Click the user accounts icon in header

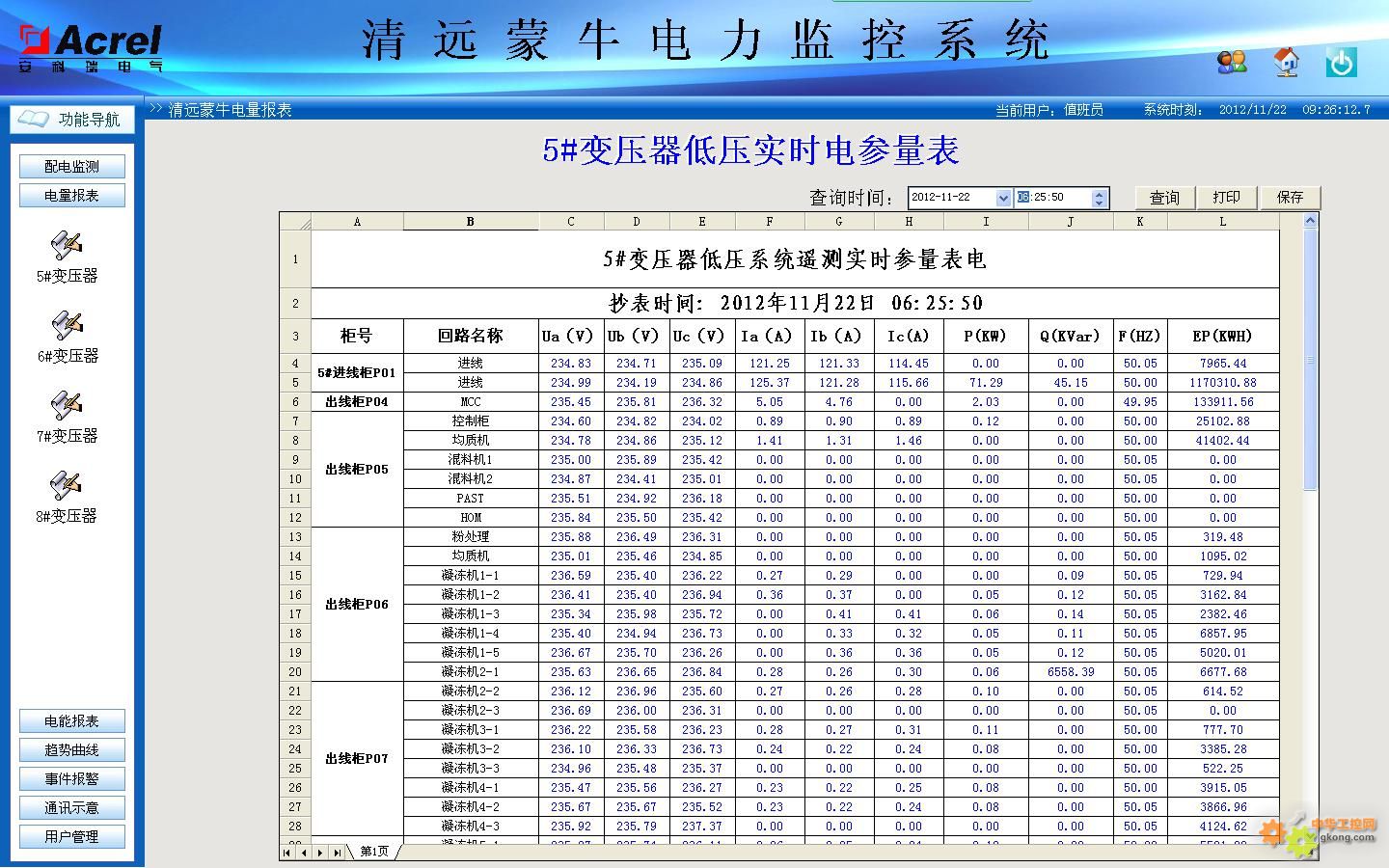click(1232, 63)
